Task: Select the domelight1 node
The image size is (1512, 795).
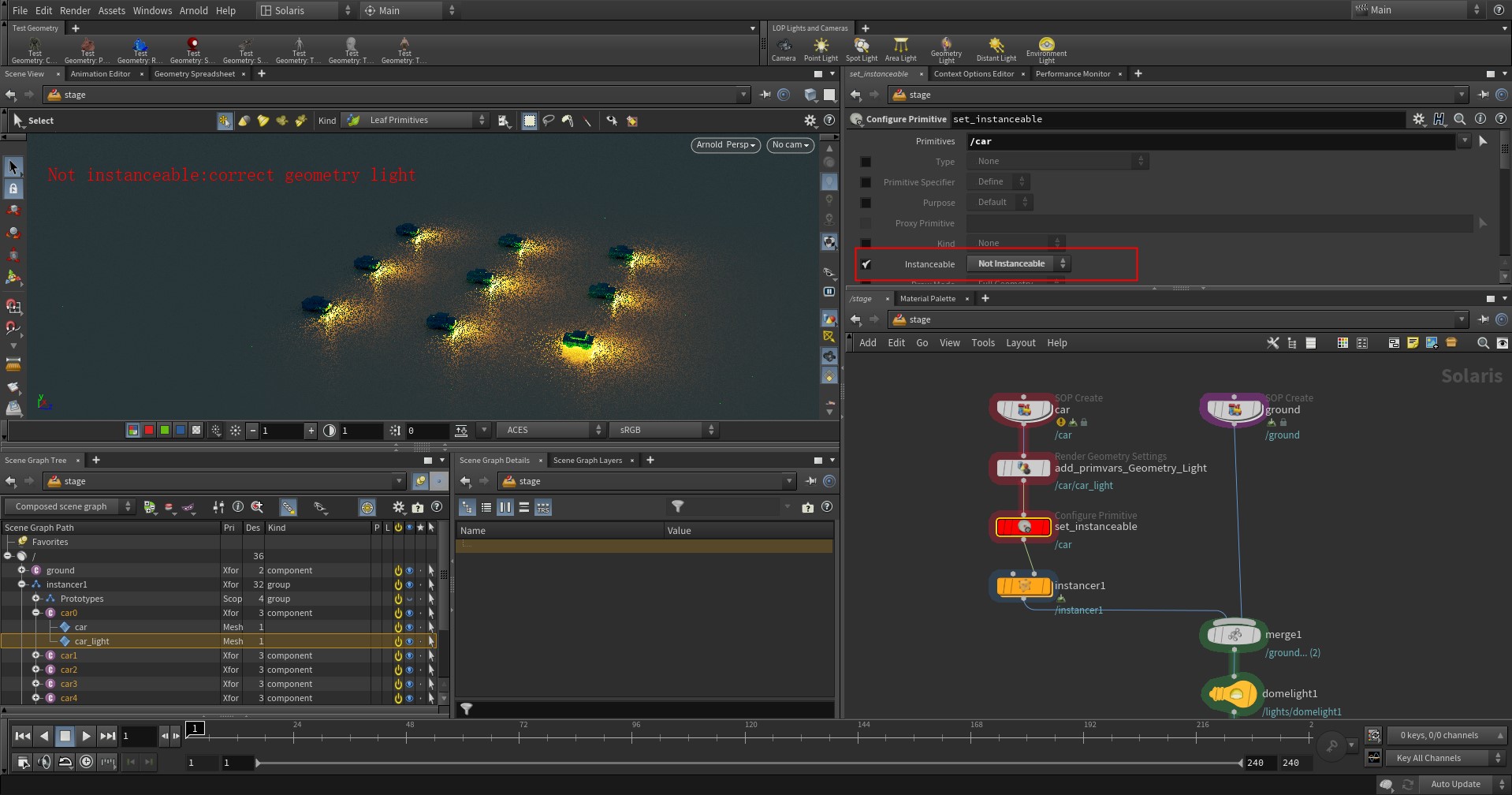Action: click(1234, 694)
